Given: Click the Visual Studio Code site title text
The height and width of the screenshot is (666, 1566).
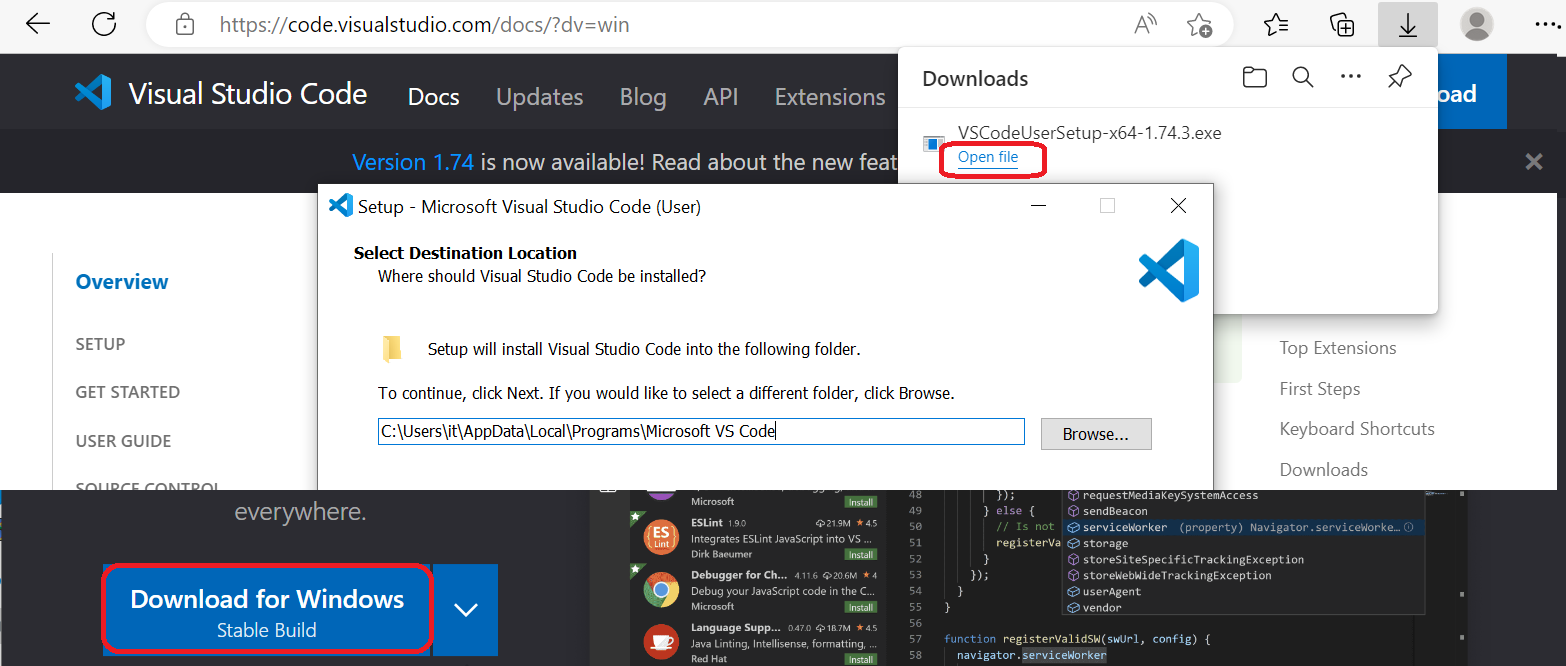Looking at the screenshot, I should click(x=248, y=94).
